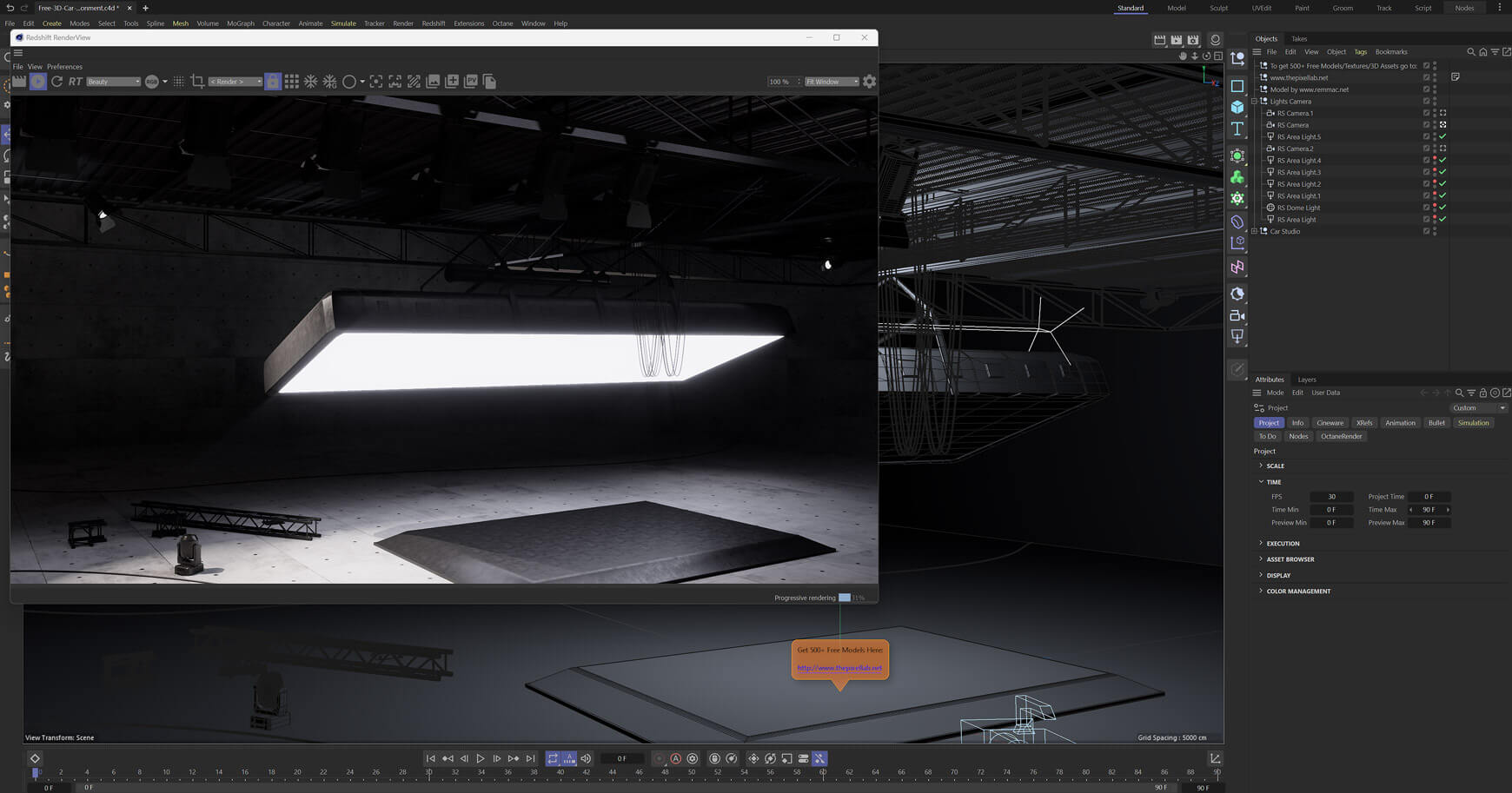1512x793 pixels.
Task: Collapse the Lights Camera group
Action: 1254,102
